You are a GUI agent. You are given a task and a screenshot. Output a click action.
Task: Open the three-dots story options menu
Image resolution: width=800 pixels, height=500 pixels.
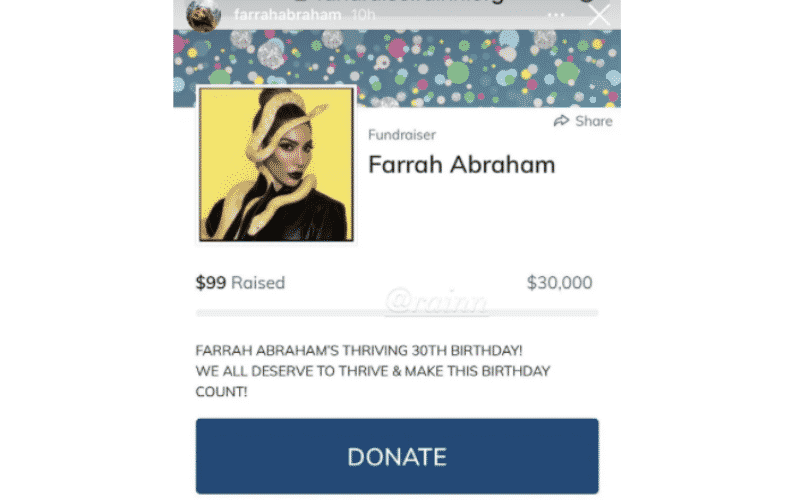point(556,15)
